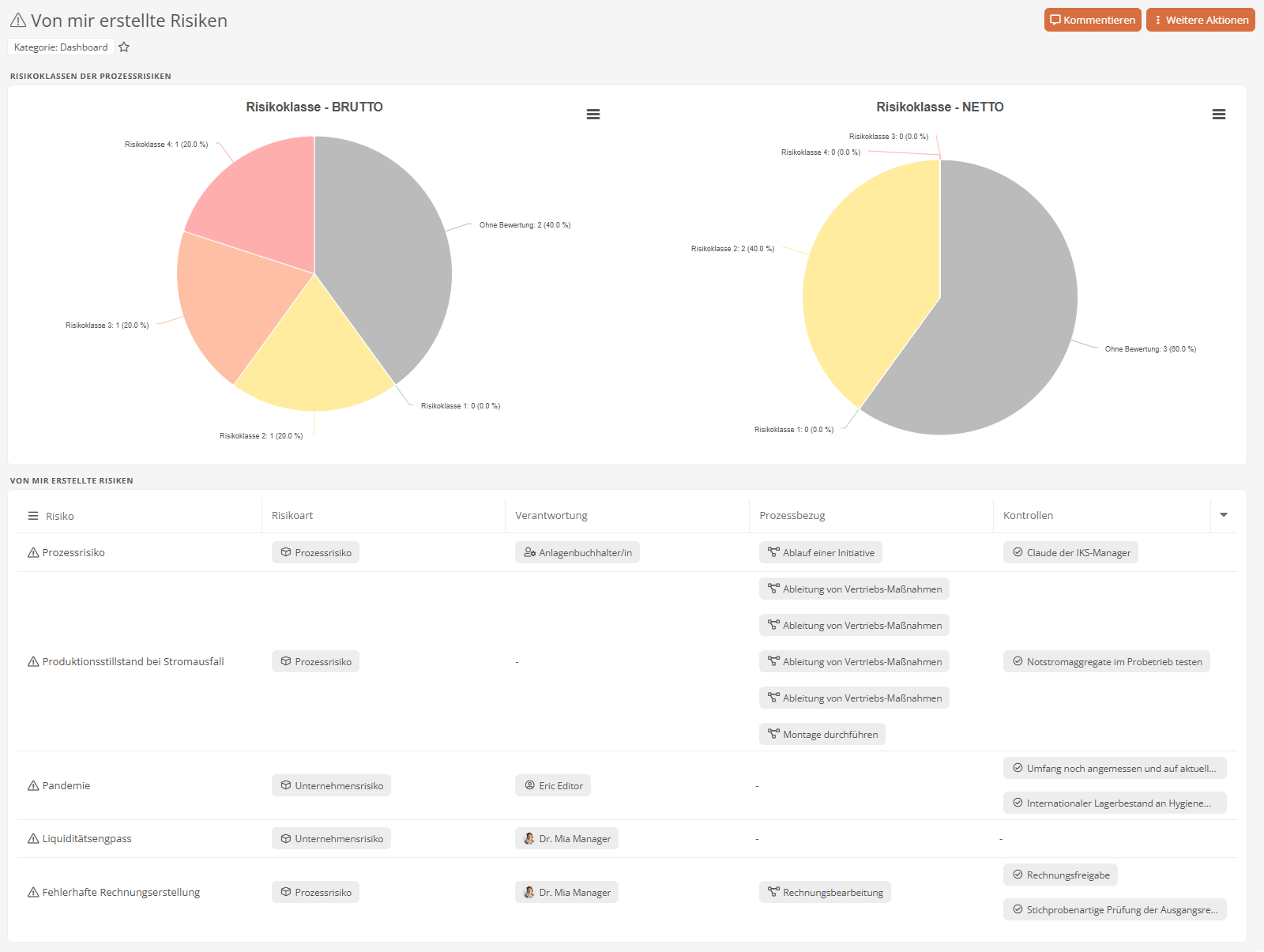Viewport: 1264px width, 952px height.
Task: Sort by the Verantwortung column header
Action: (x=551, y=516)
